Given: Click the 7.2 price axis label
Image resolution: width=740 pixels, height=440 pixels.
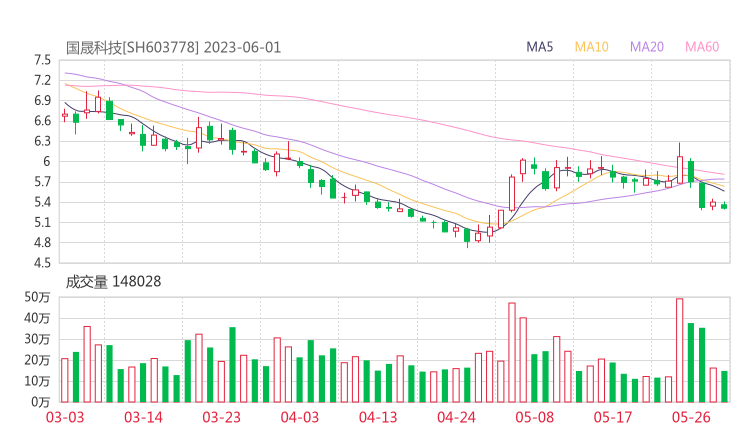Looking at the screenshot, I should [x=42, y=81].
